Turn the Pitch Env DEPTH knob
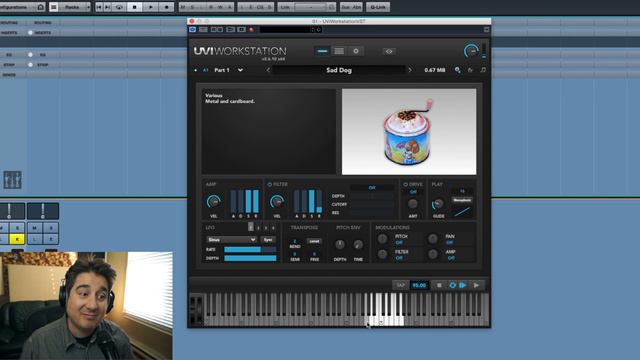The width and height of the screenshot is (640, 360). [340, 244]
